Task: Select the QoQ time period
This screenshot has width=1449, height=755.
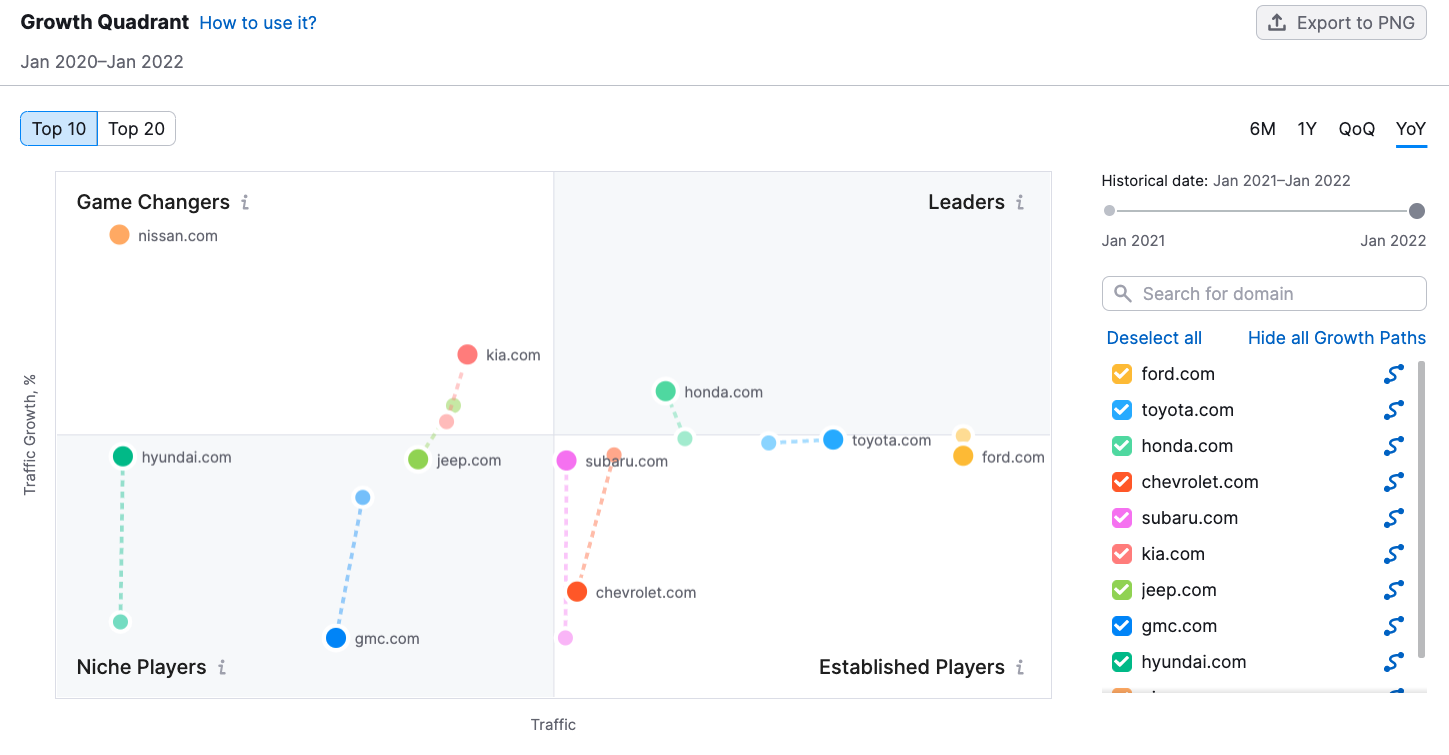Action: [1357, 129]
